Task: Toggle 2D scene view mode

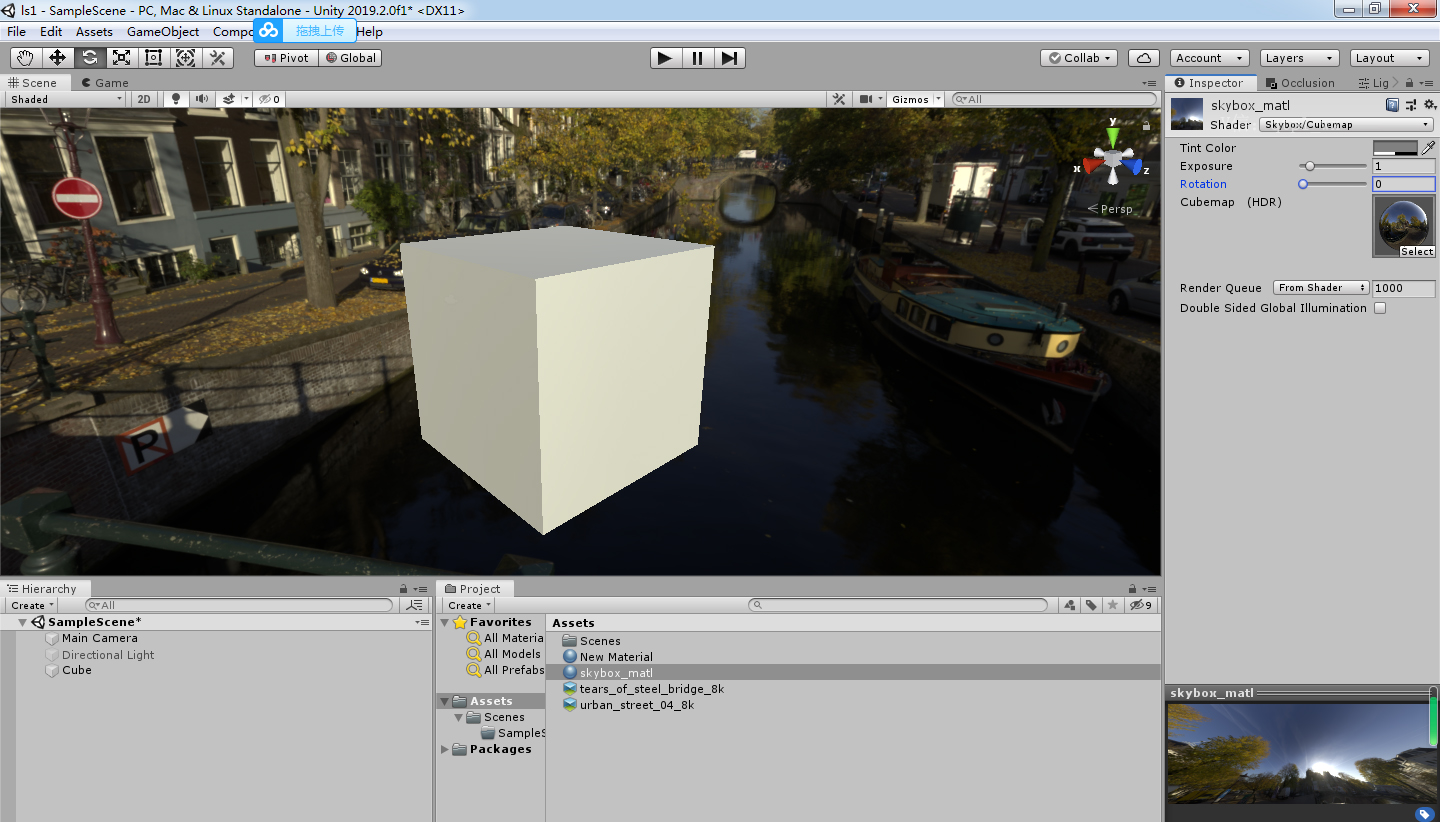Action: coord(144,99)
